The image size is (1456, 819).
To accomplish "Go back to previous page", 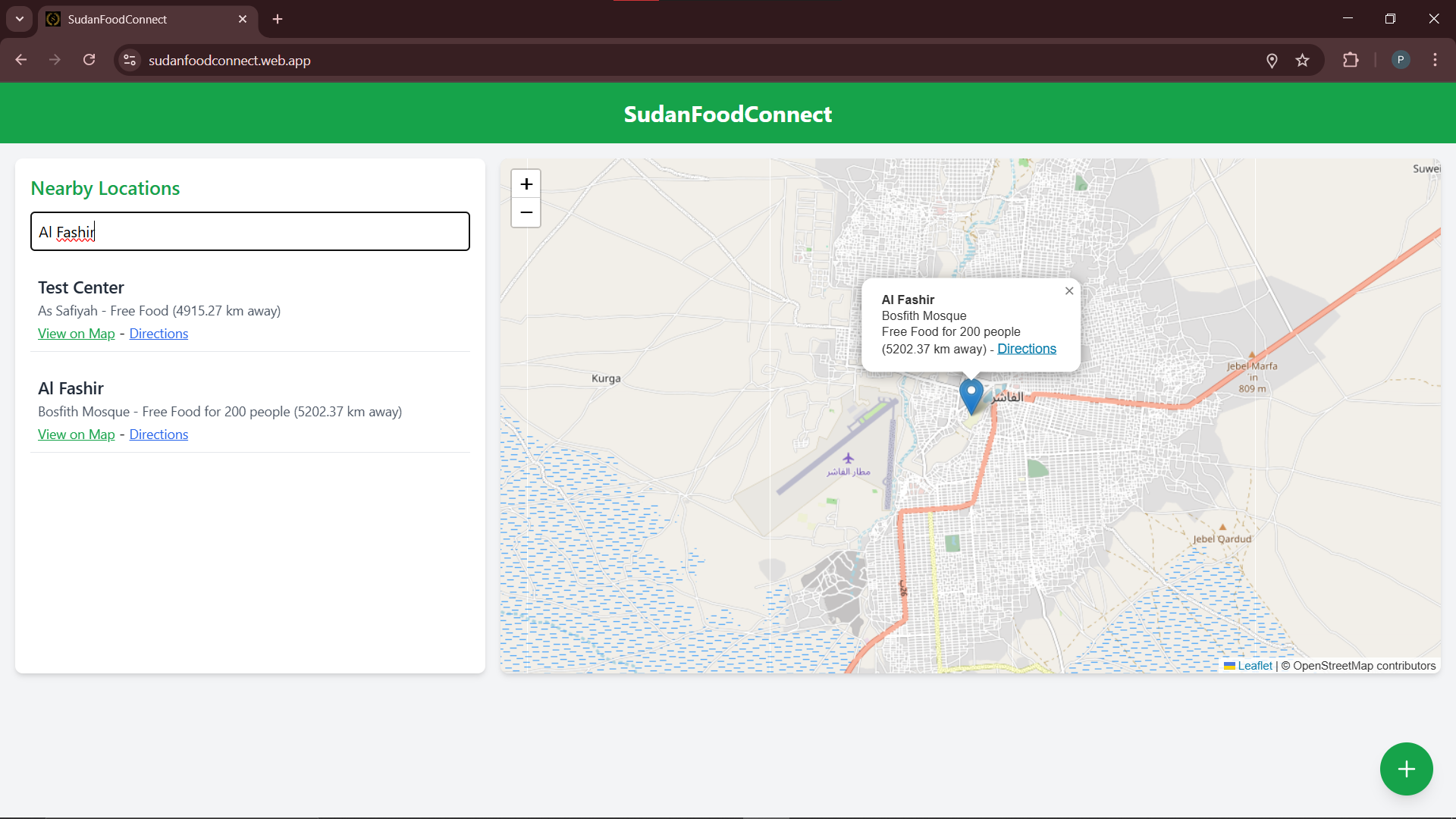I will point(21,61).
